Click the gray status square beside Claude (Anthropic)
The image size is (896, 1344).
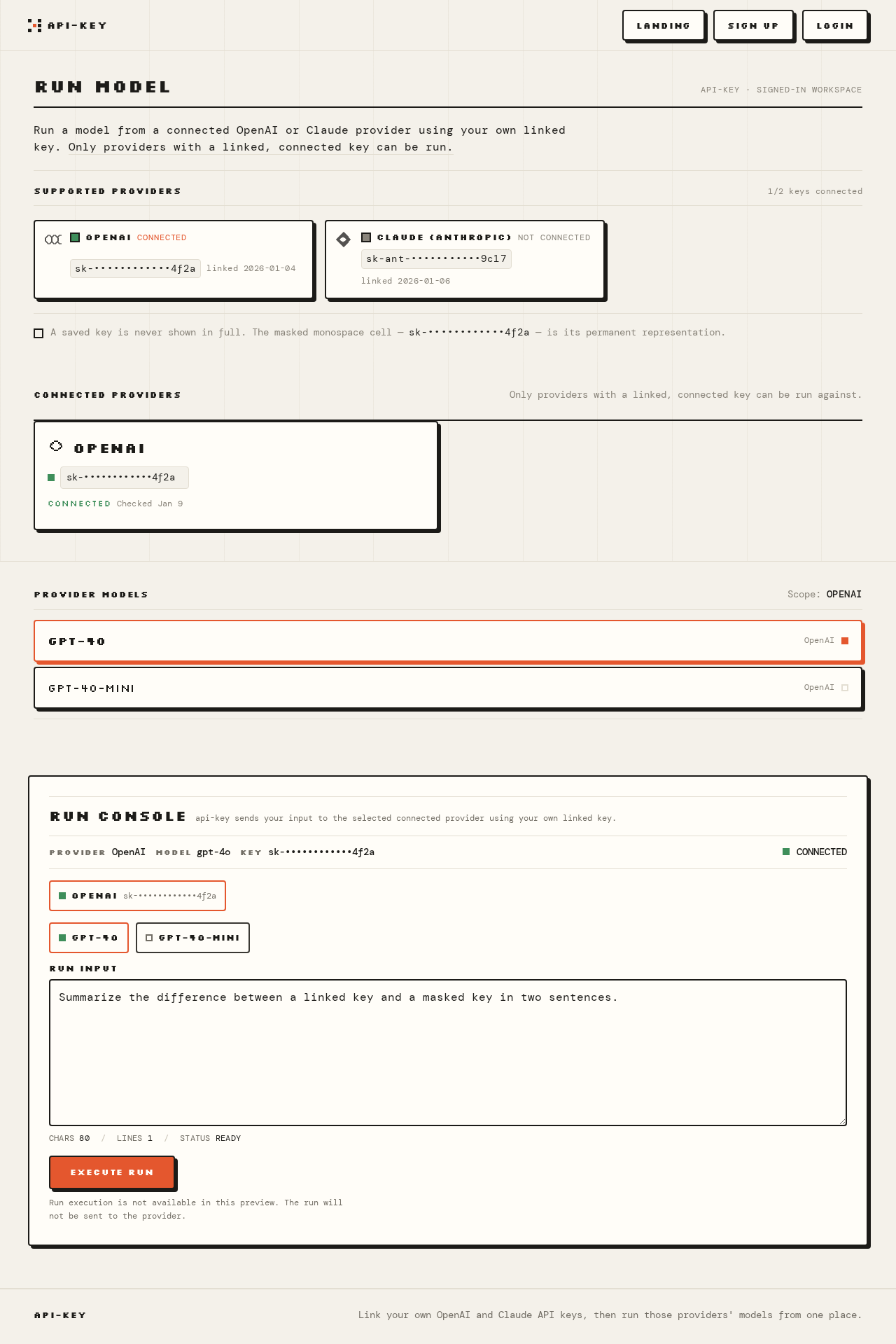[x=366, y=237]
